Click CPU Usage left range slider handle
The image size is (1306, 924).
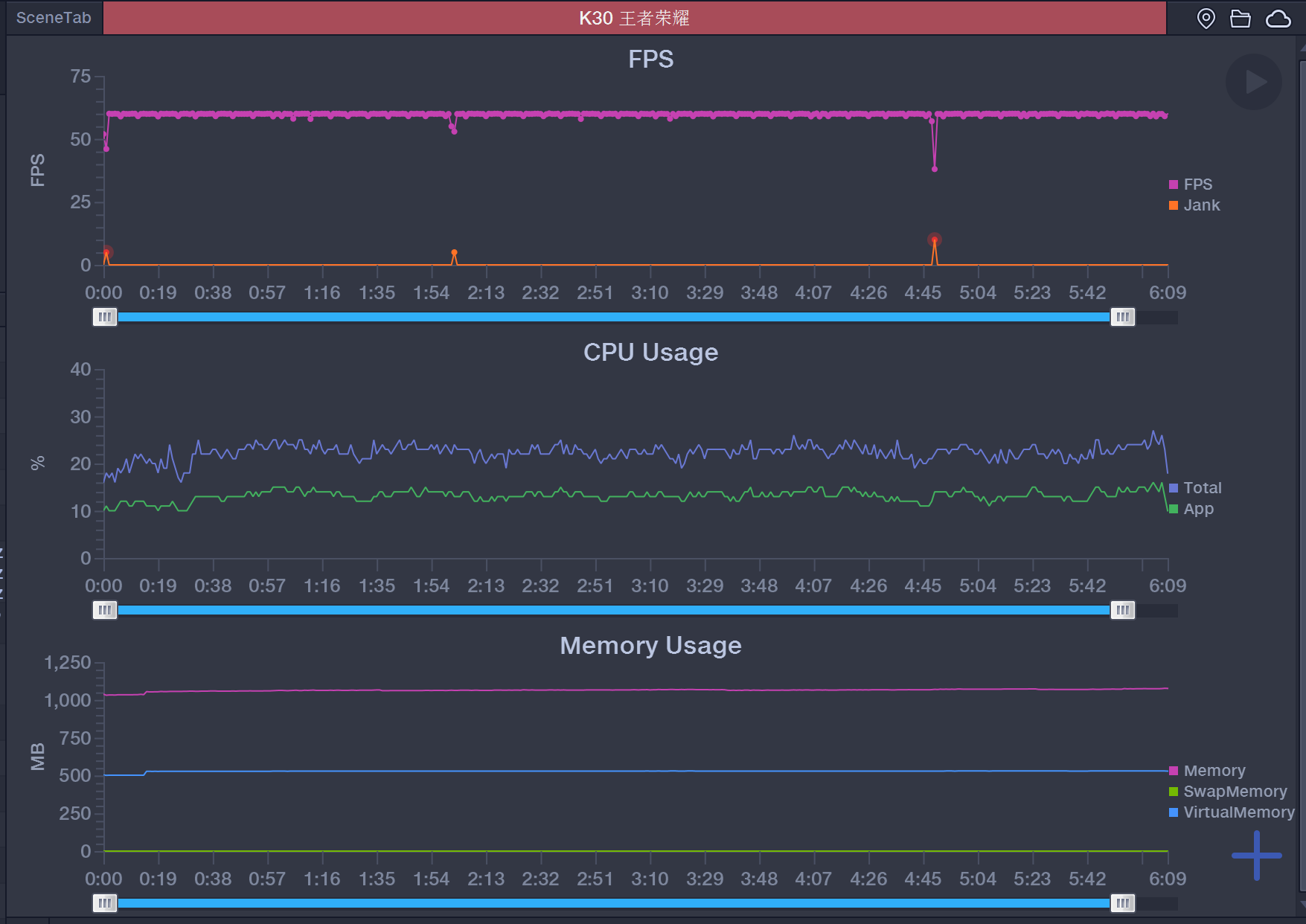[x=105, y=611]
